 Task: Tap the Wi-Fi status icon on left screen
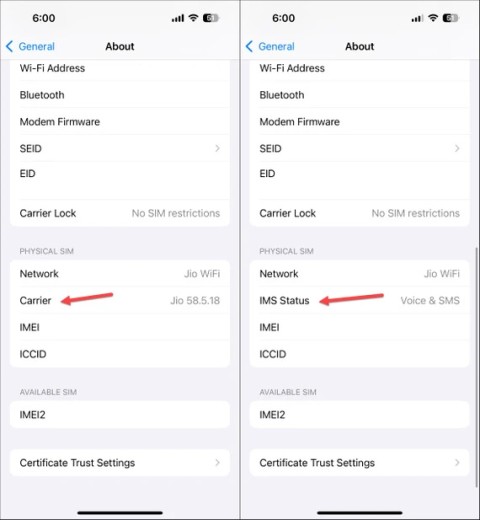point(193,18)
